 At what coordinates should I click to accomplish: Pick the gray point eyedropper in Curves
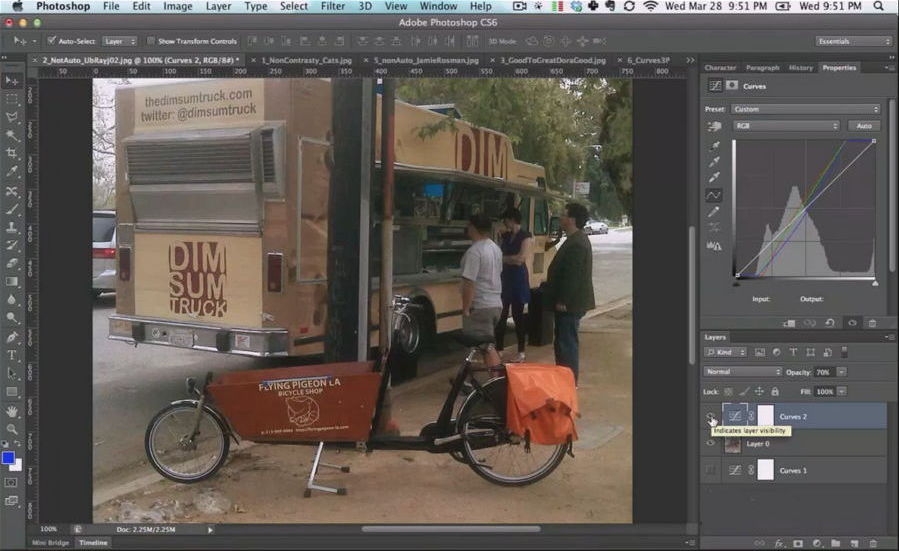[x=714, y=162]
